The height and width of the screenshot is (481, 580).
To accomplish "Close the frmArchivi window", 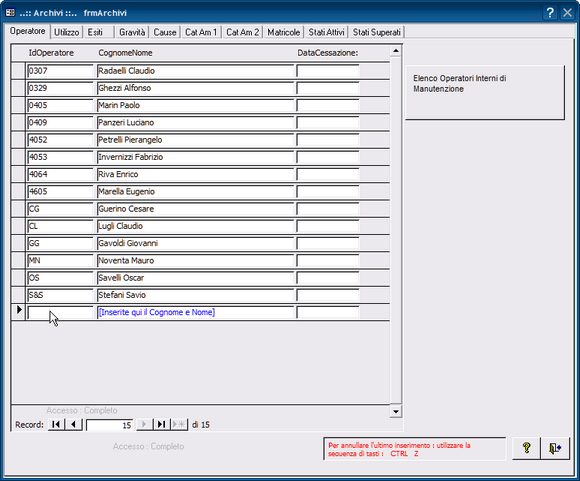I will click(x=567, y=13).
